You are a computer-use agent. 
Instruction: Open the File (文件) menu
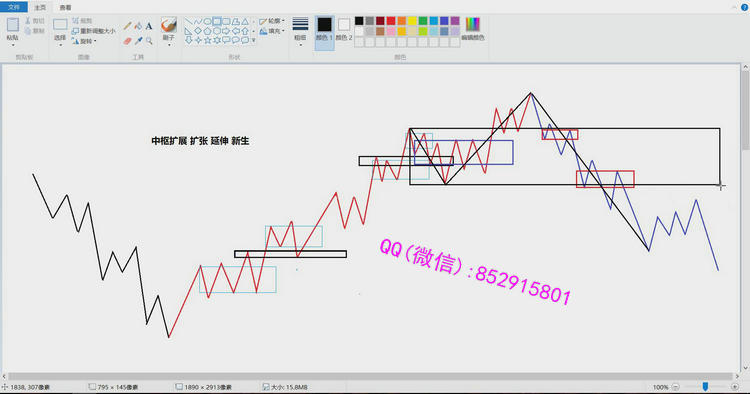pyautogui.click(x=14, y=7)
